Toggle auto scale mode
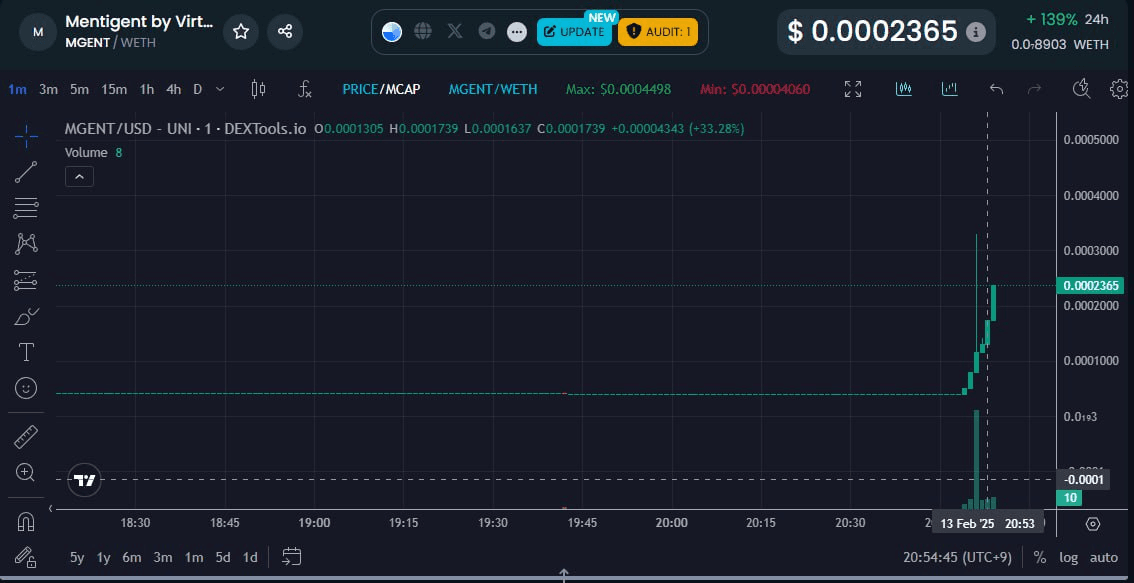Image resolution: width=1134 pixels, height=583 pixels. pyautogui.click(x=1104, y=557)
